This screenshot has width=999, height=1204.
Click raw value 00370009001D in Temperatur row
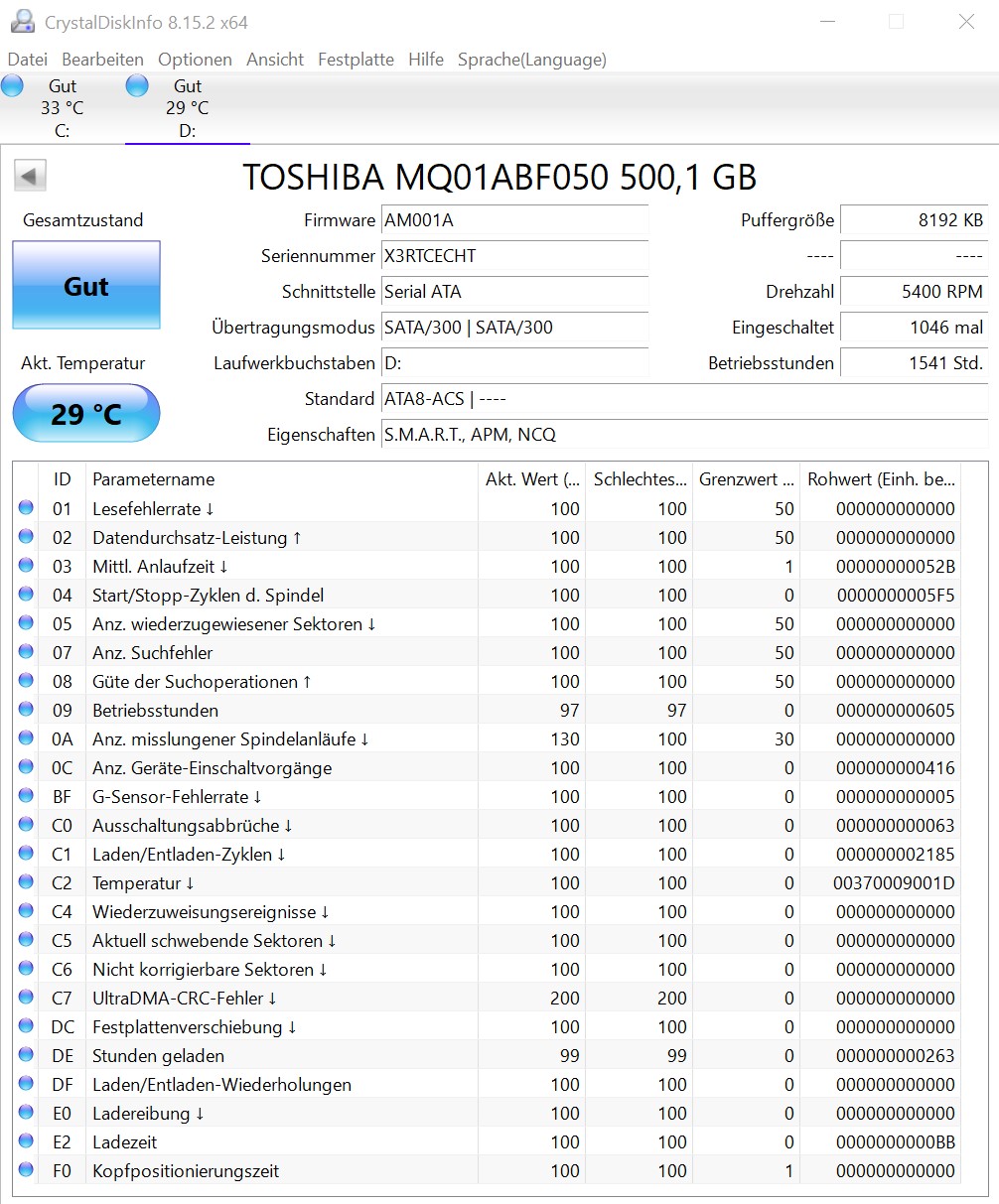pos(894,883)
